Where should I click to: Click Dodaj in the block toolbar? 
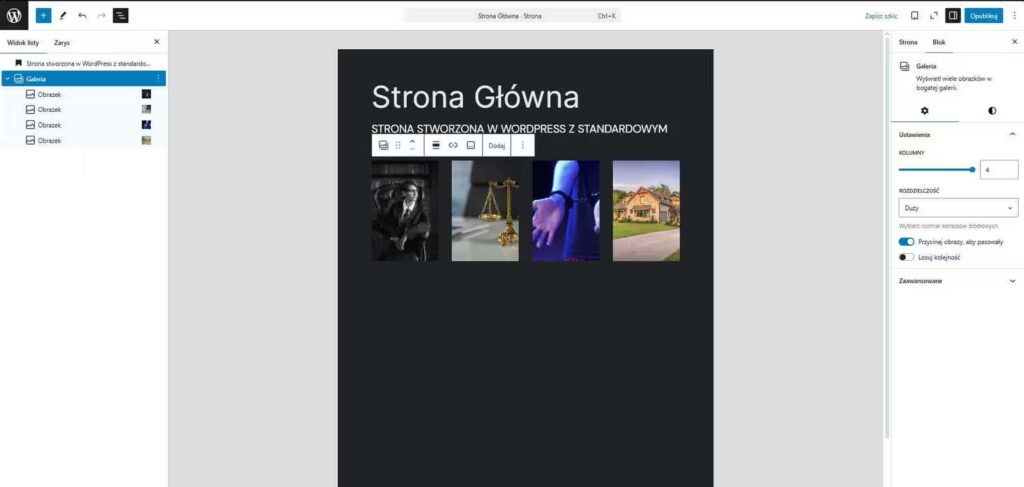[x=496, y=146]
